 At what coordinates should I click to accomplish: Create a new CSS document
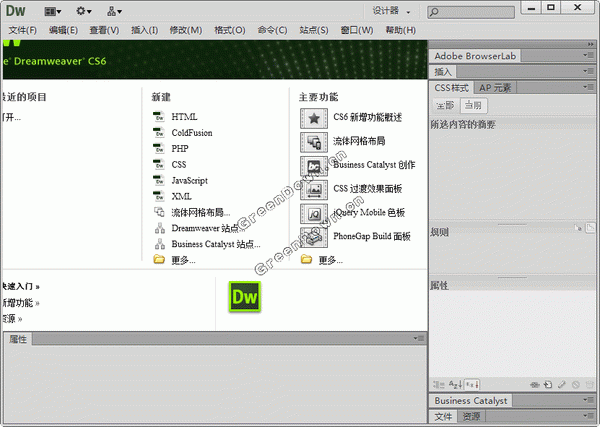coord(179,165)
